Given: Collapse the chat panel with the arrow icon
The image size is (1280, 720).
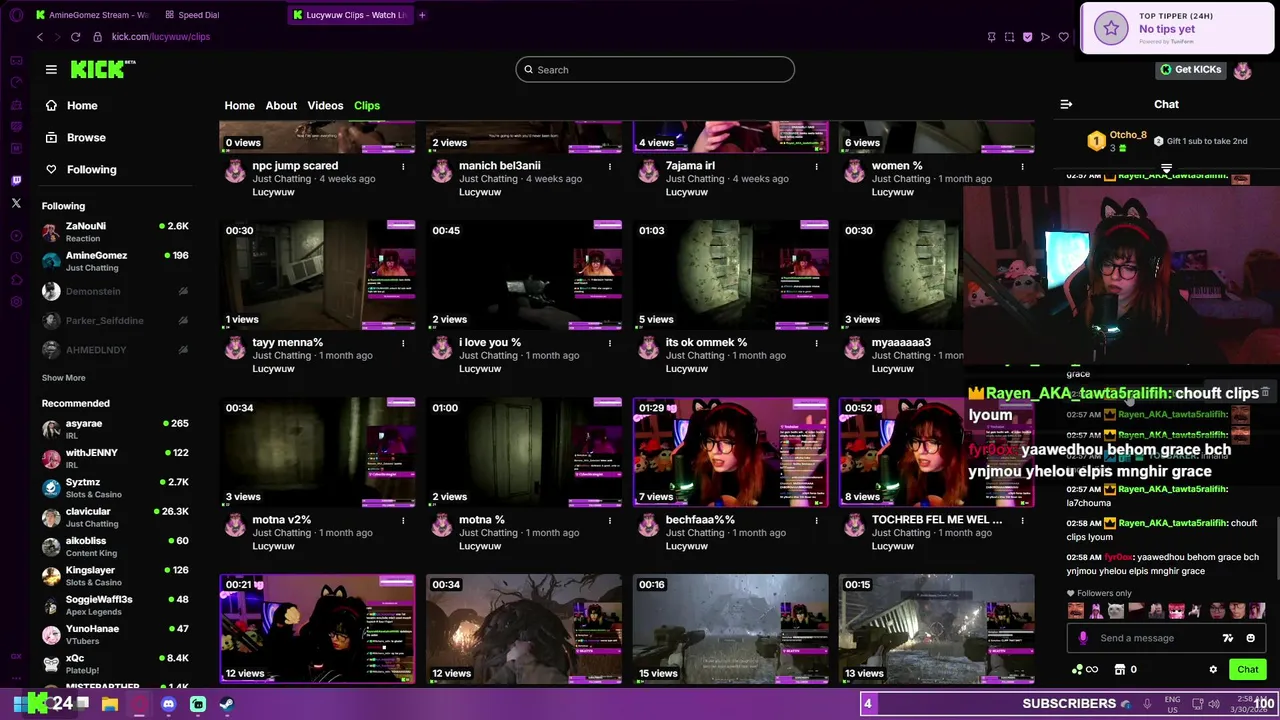Looking at the screenshot, I should point(1066,104).
